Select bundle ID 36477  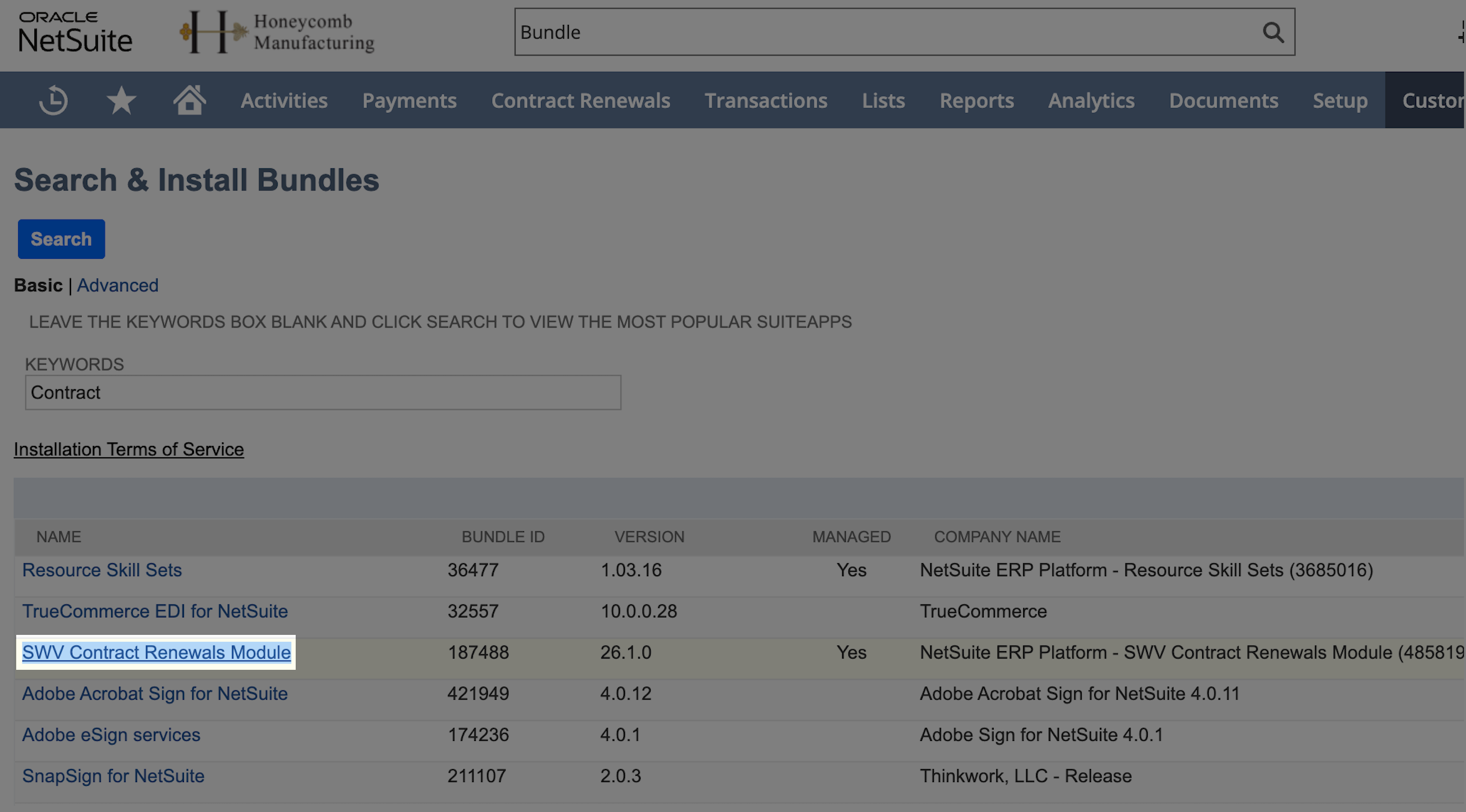(x=473, y=570)
